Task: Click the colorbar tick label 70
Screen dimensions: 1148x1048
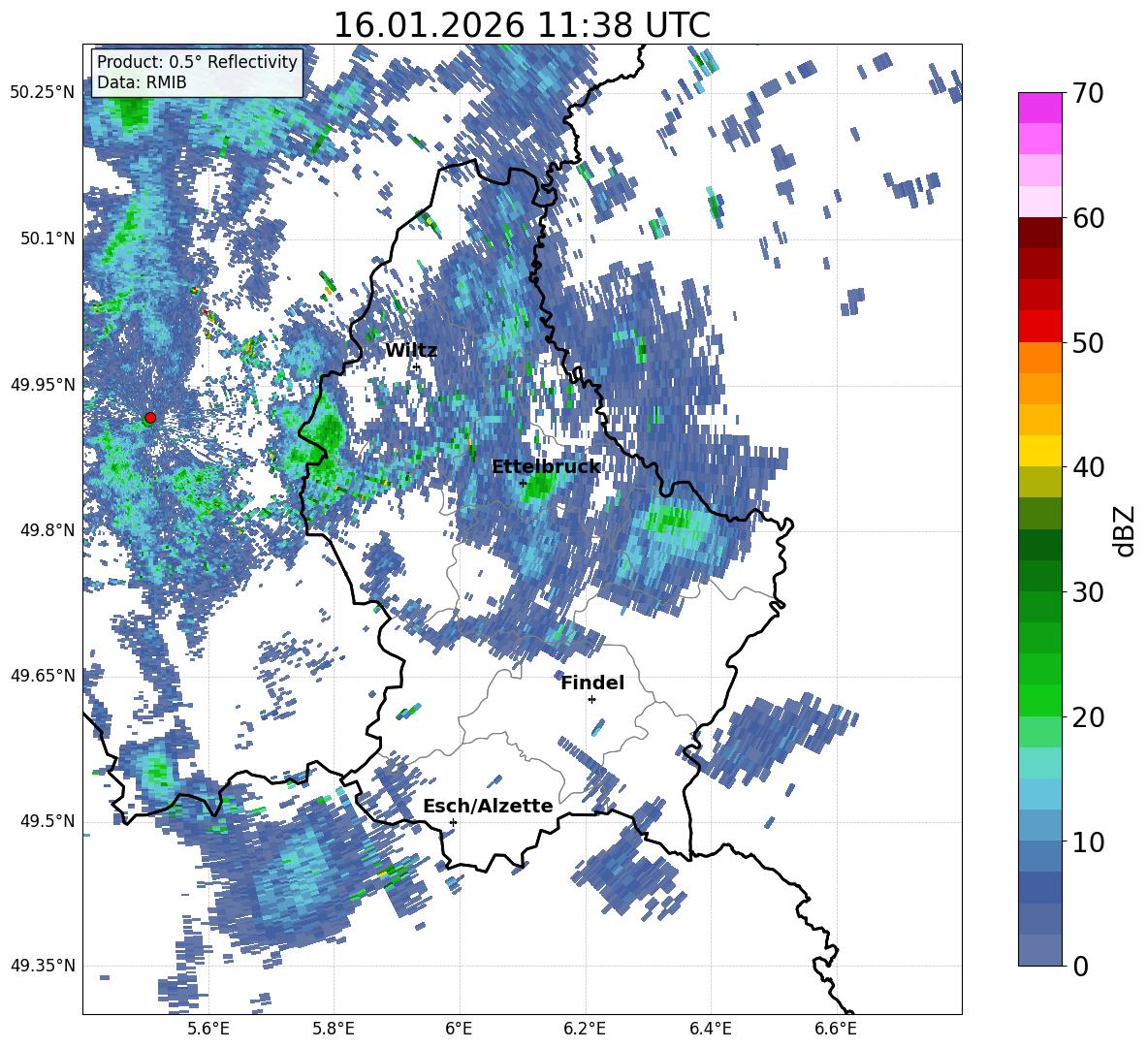Action: [x=1087, y=94]
